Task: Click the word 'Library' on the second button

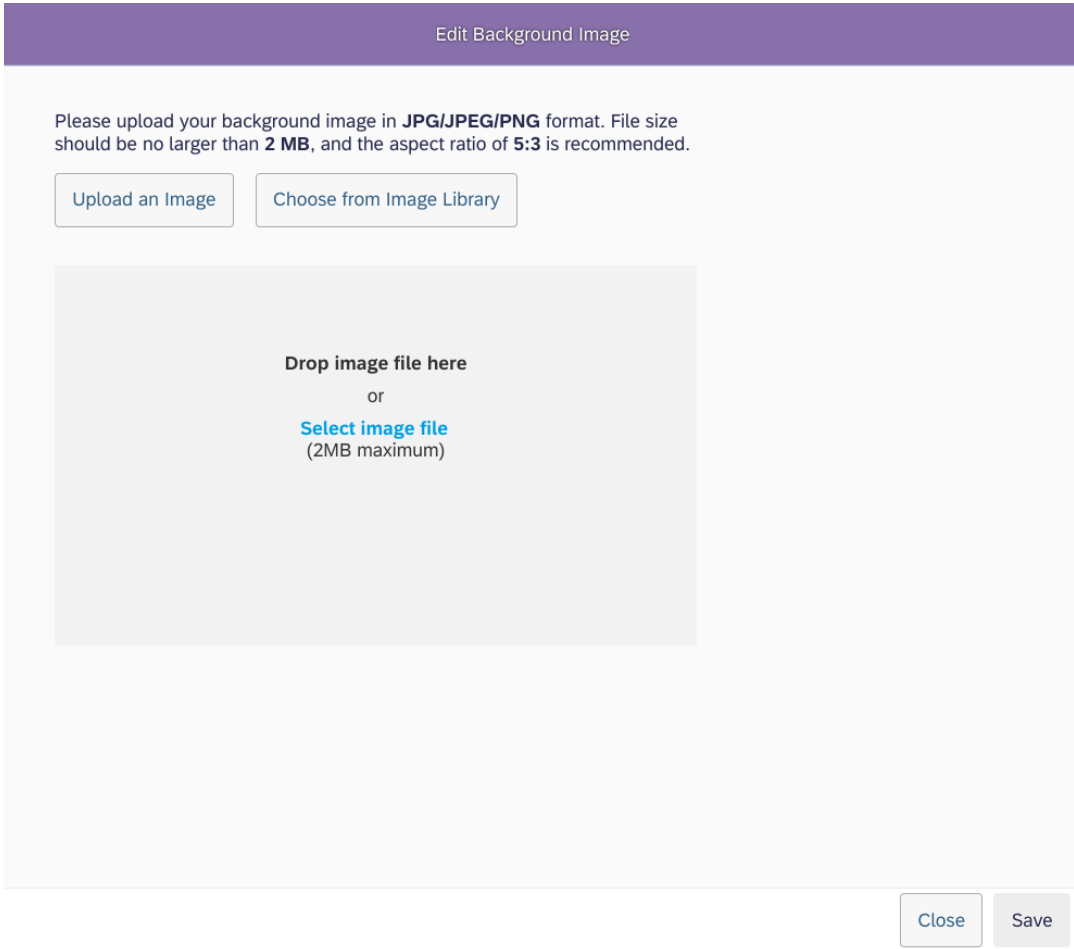Action: tap(470, 200)
